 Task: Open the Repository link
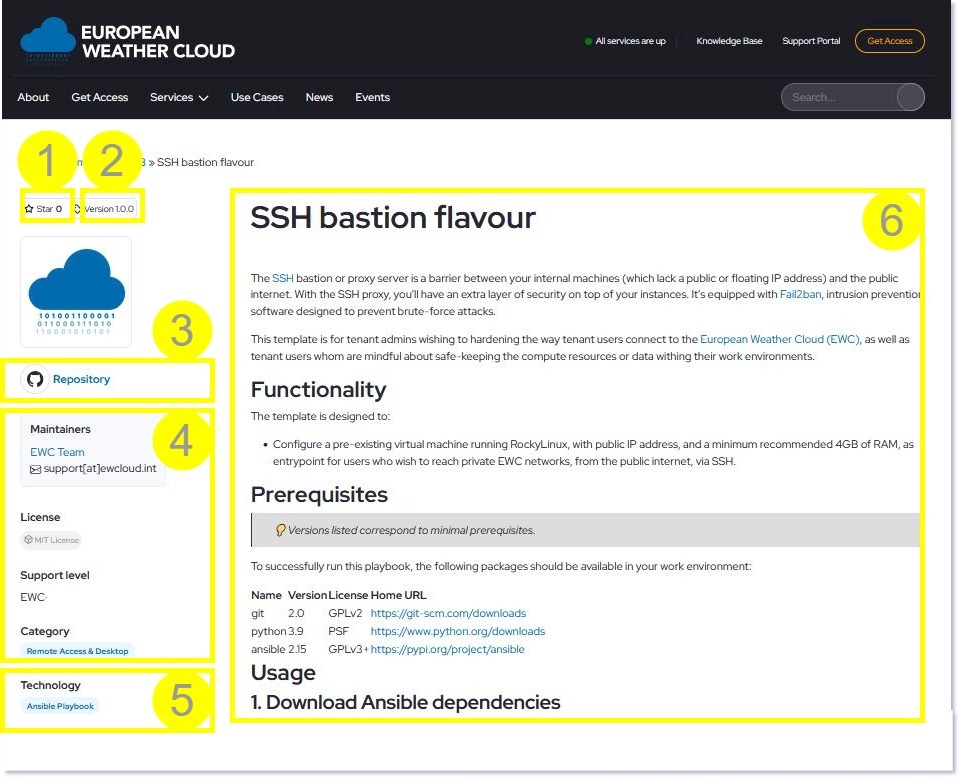[81, 379]
